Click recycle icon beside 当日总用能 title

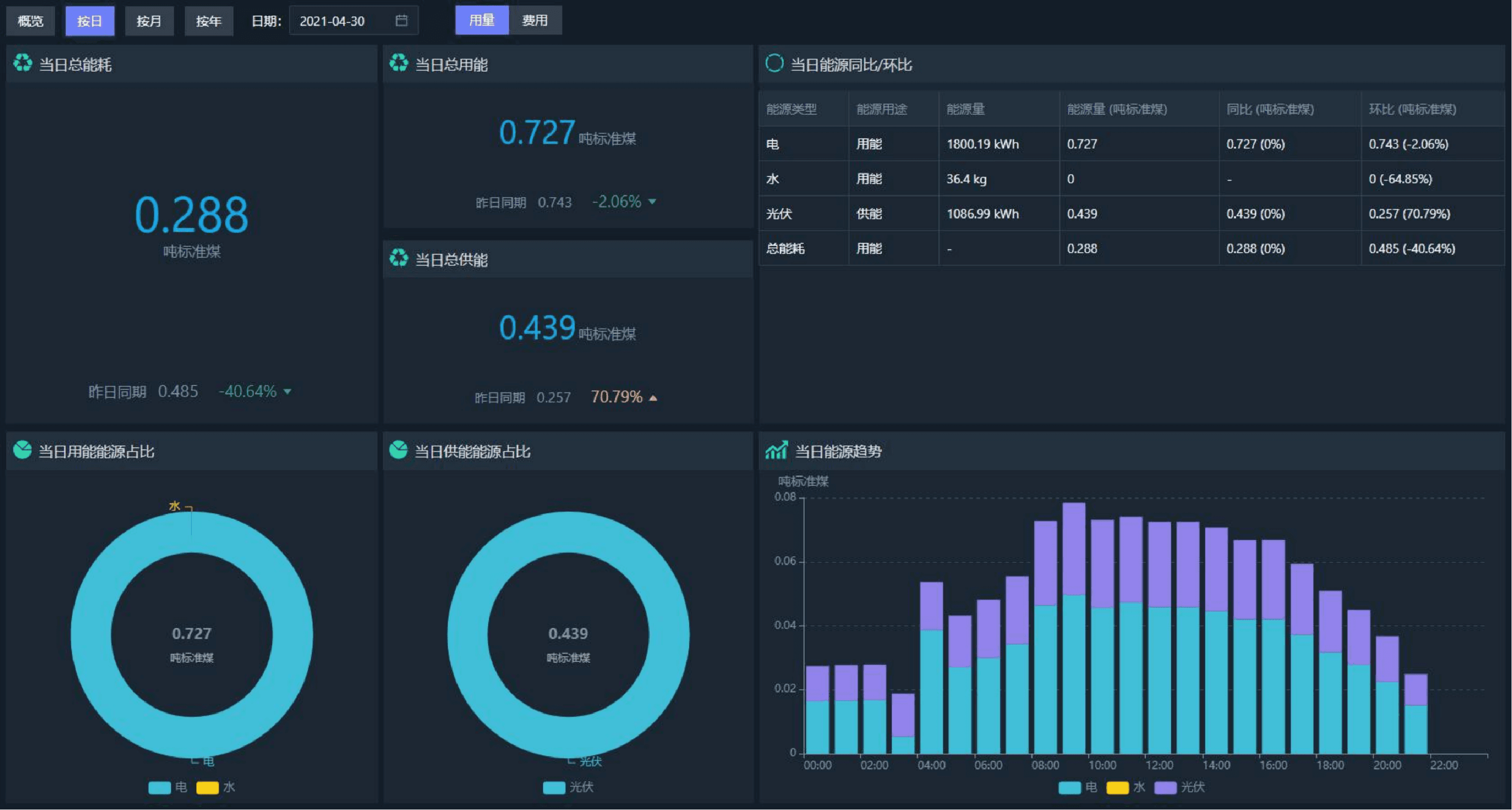tap(399, 63)
